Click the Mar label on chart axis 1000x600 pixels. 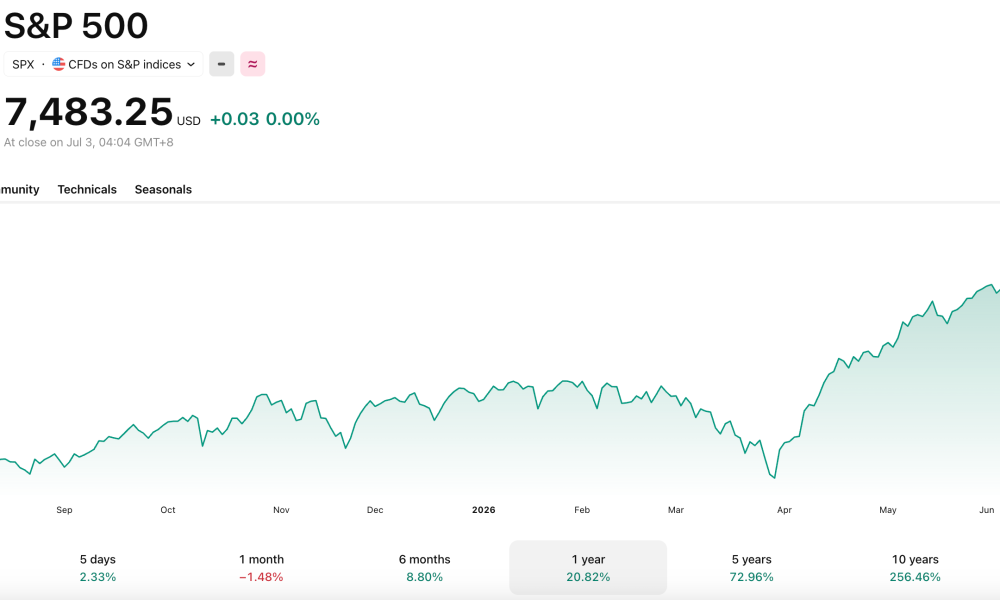[676, 510]
